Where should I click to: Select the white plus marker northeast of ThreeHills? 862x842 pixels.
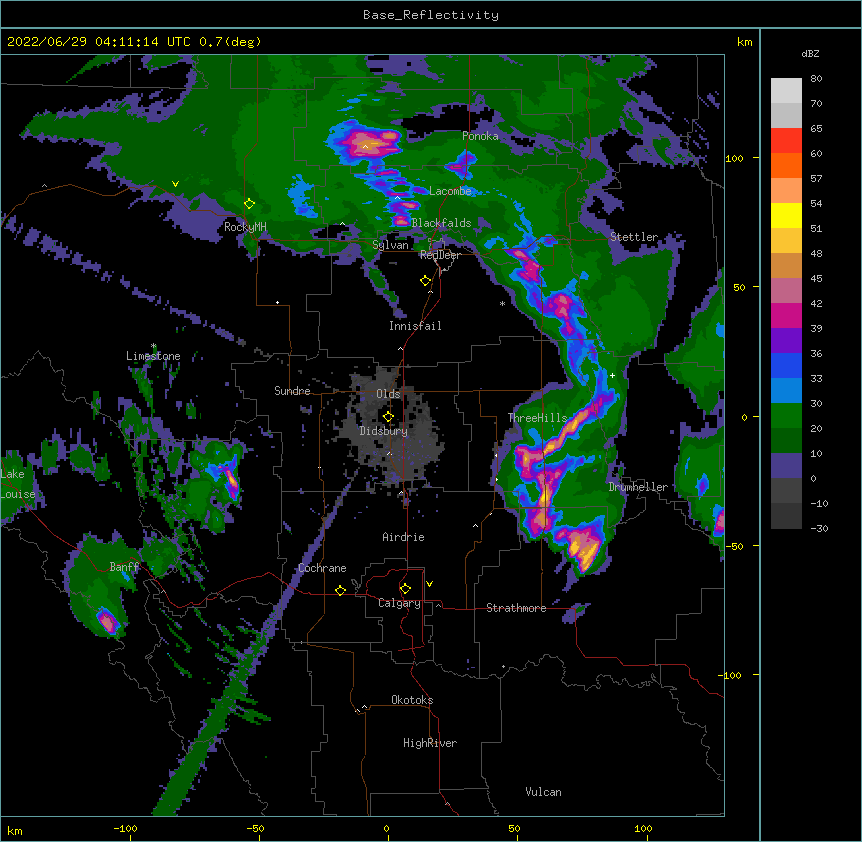612,375
